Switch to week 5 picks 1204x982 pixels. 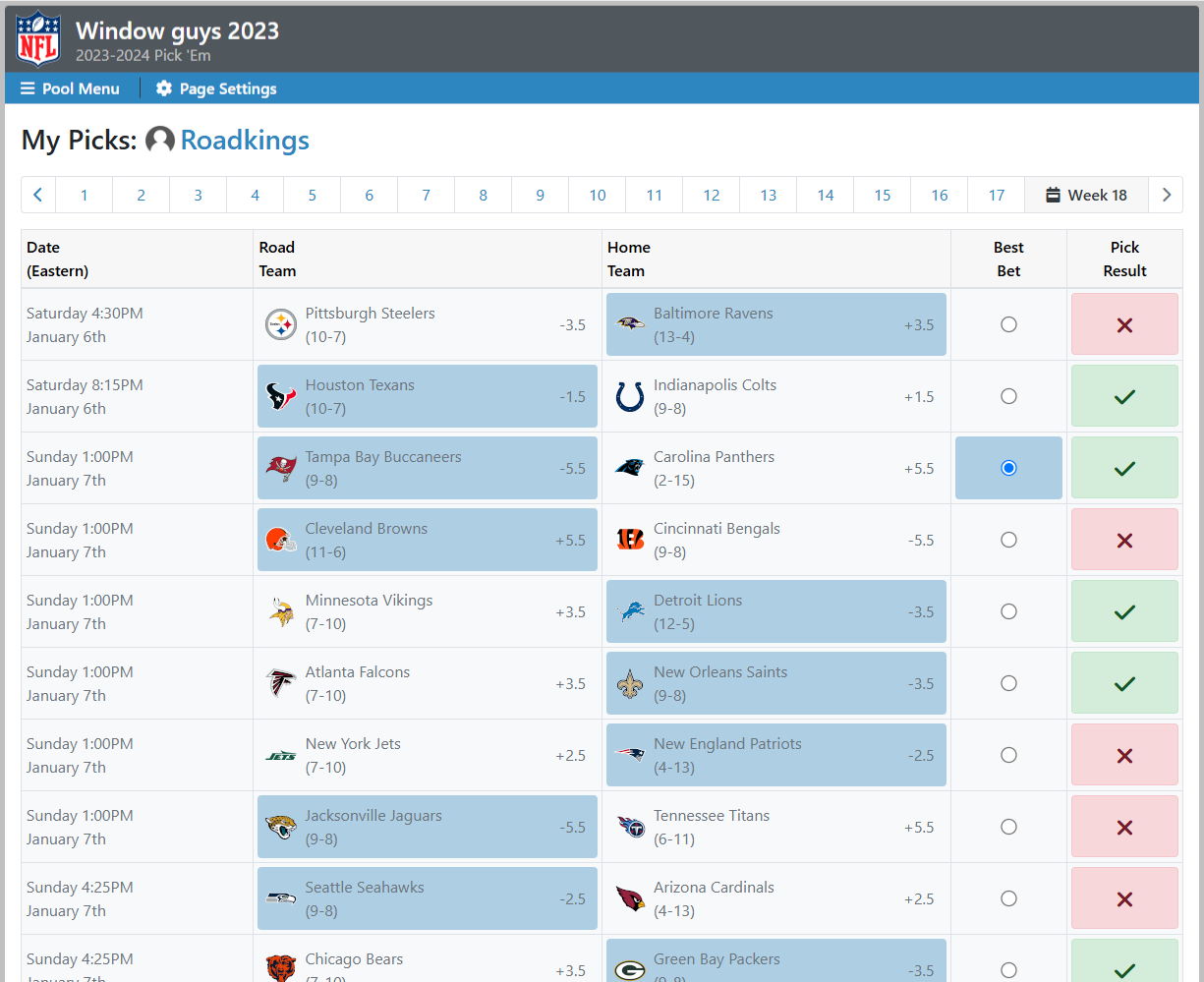pyautogui.click(x=313, y=195)
